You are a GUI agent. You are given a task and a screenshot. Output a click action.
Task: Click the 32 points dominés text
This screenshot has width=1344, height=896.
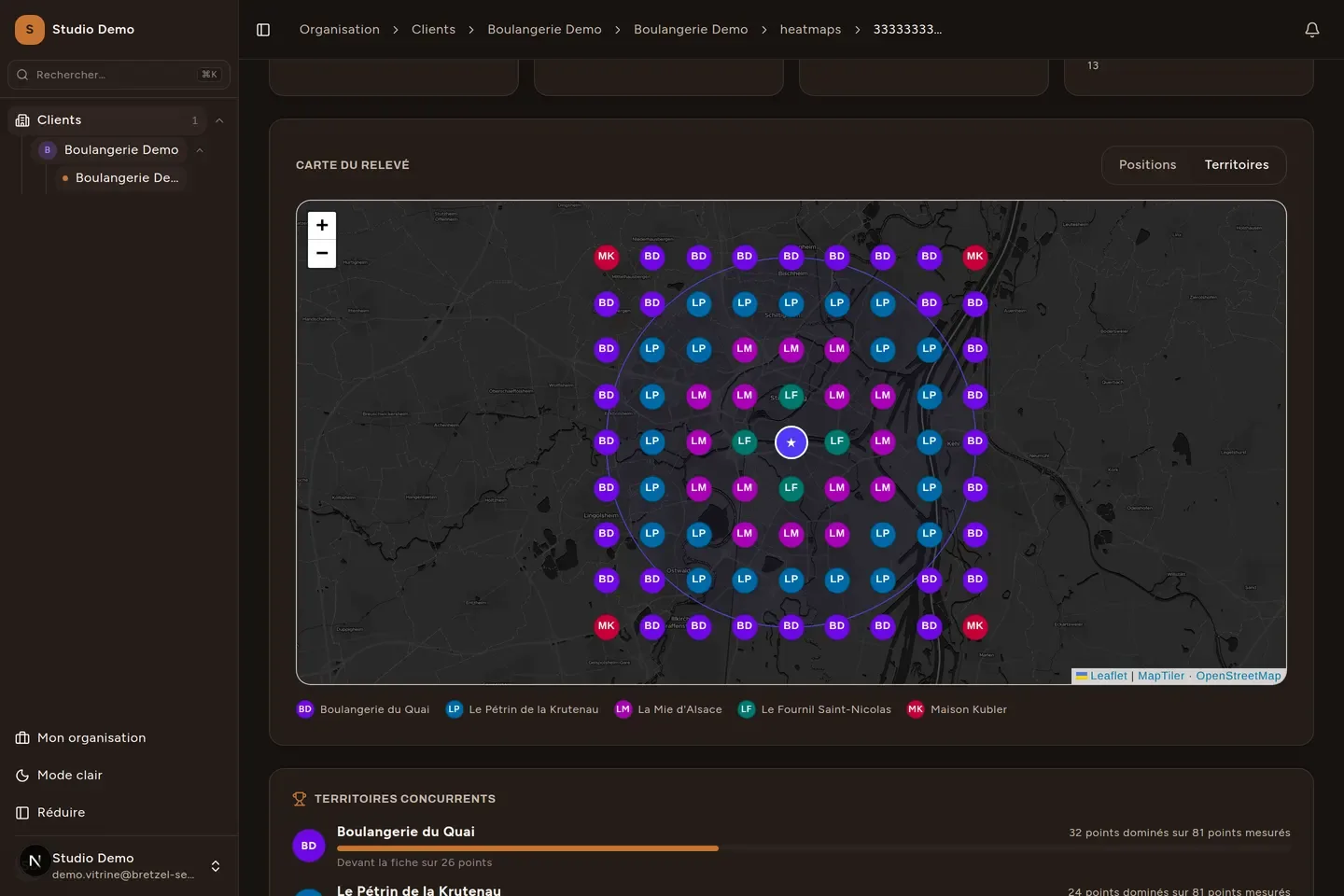(x=1180, y=833)
